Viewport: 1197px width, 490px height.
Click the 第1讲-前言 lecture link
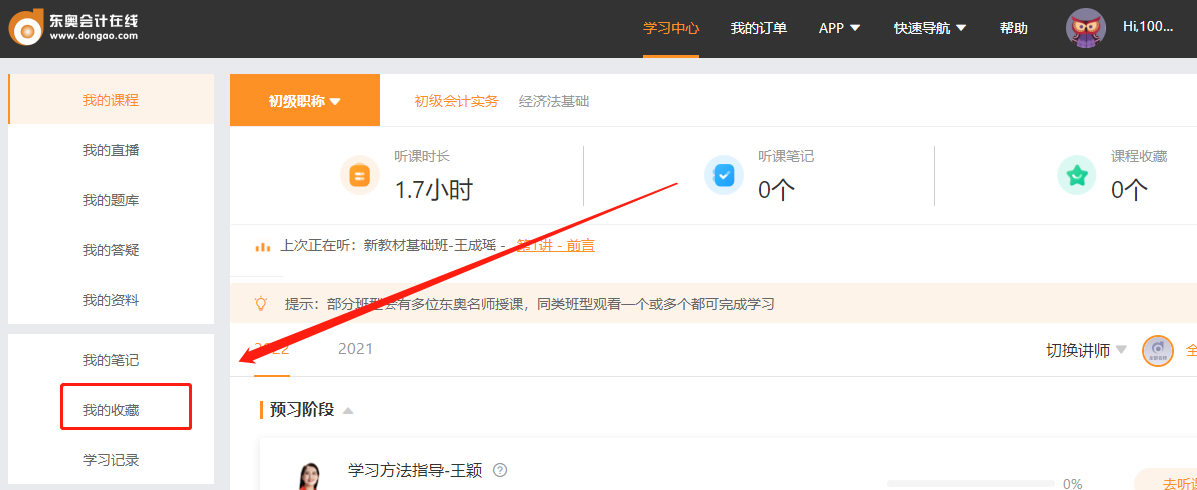(x=556, y=245)
